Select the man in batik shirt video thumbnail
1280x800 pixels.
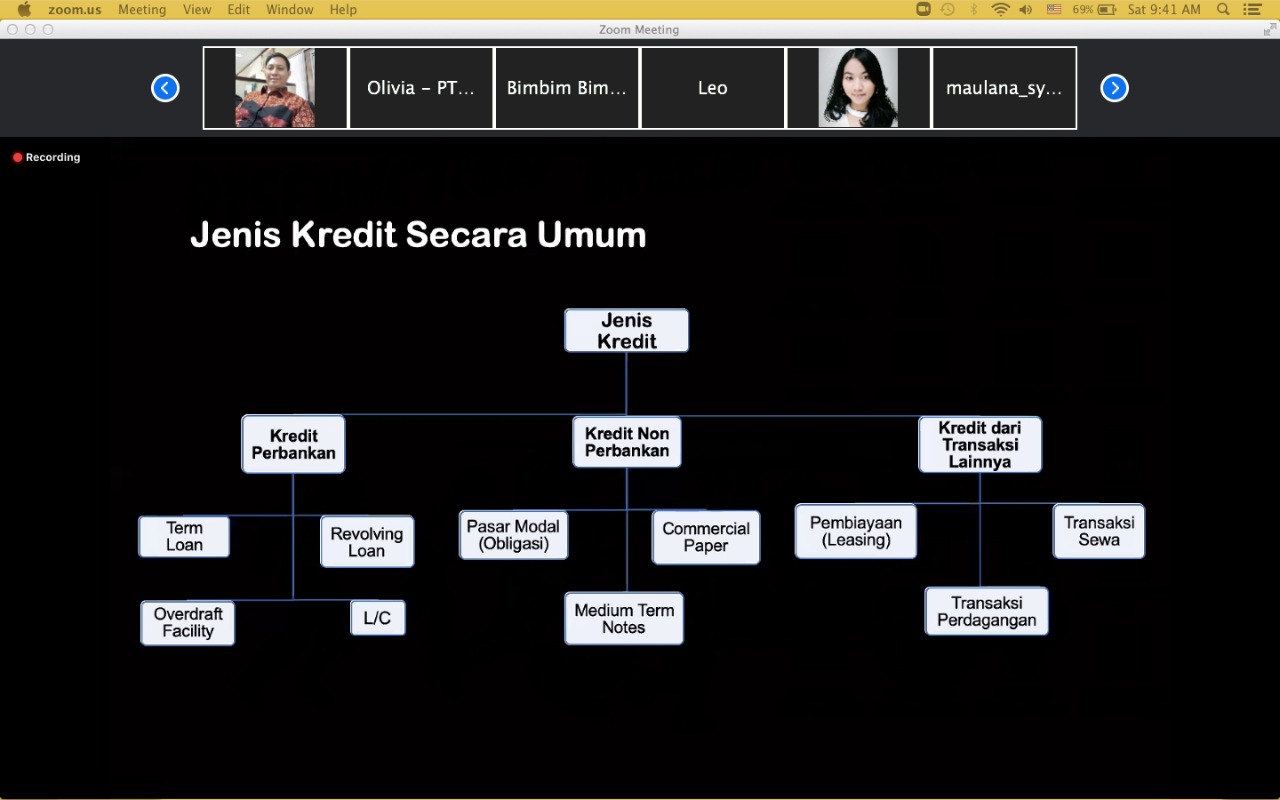coord(275,88)
